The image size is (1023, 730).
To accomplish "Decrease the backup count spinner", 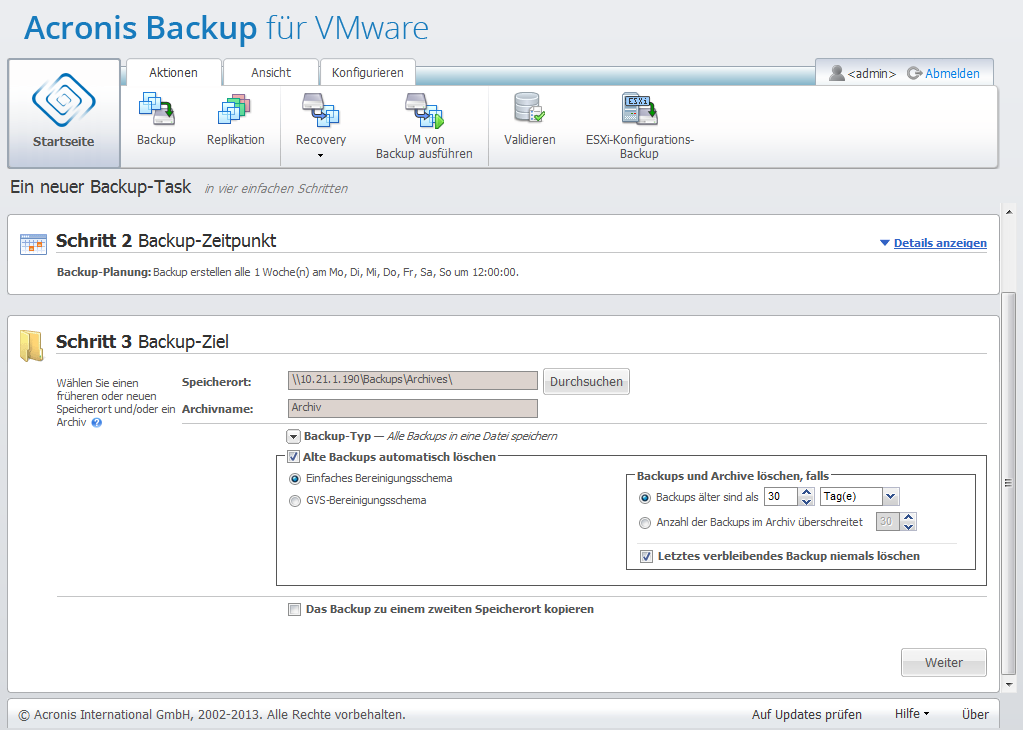I will click(909, 526).
